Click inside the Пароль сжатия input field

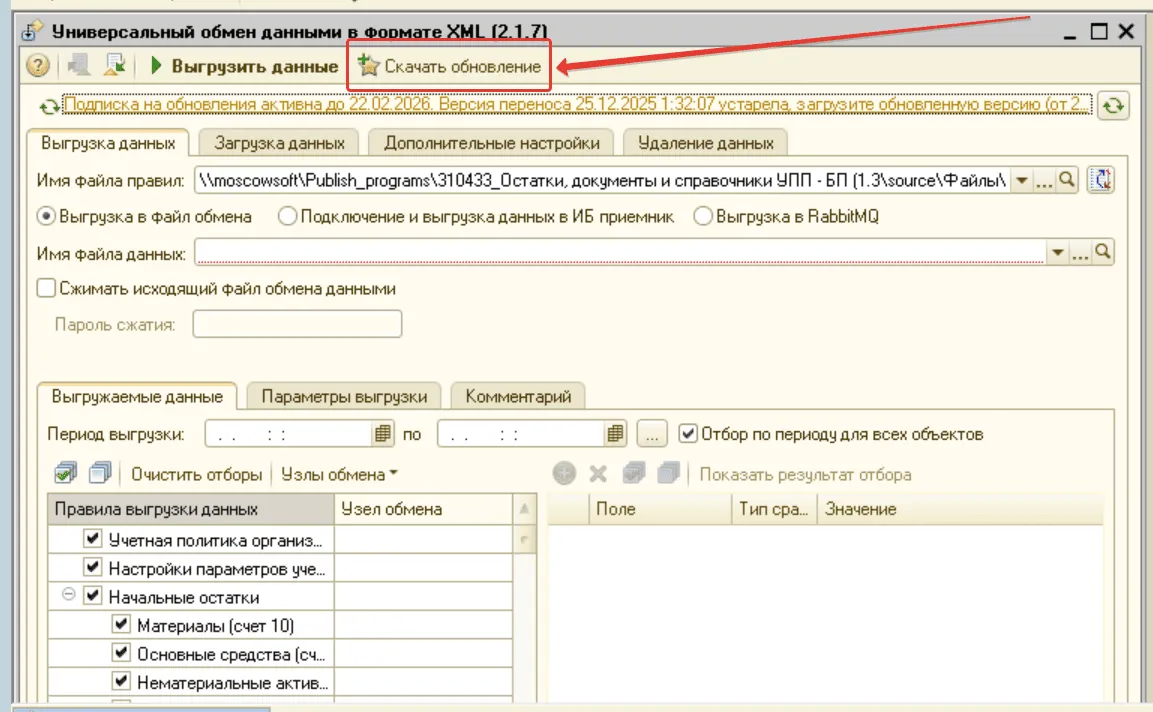tap(297, 324)
